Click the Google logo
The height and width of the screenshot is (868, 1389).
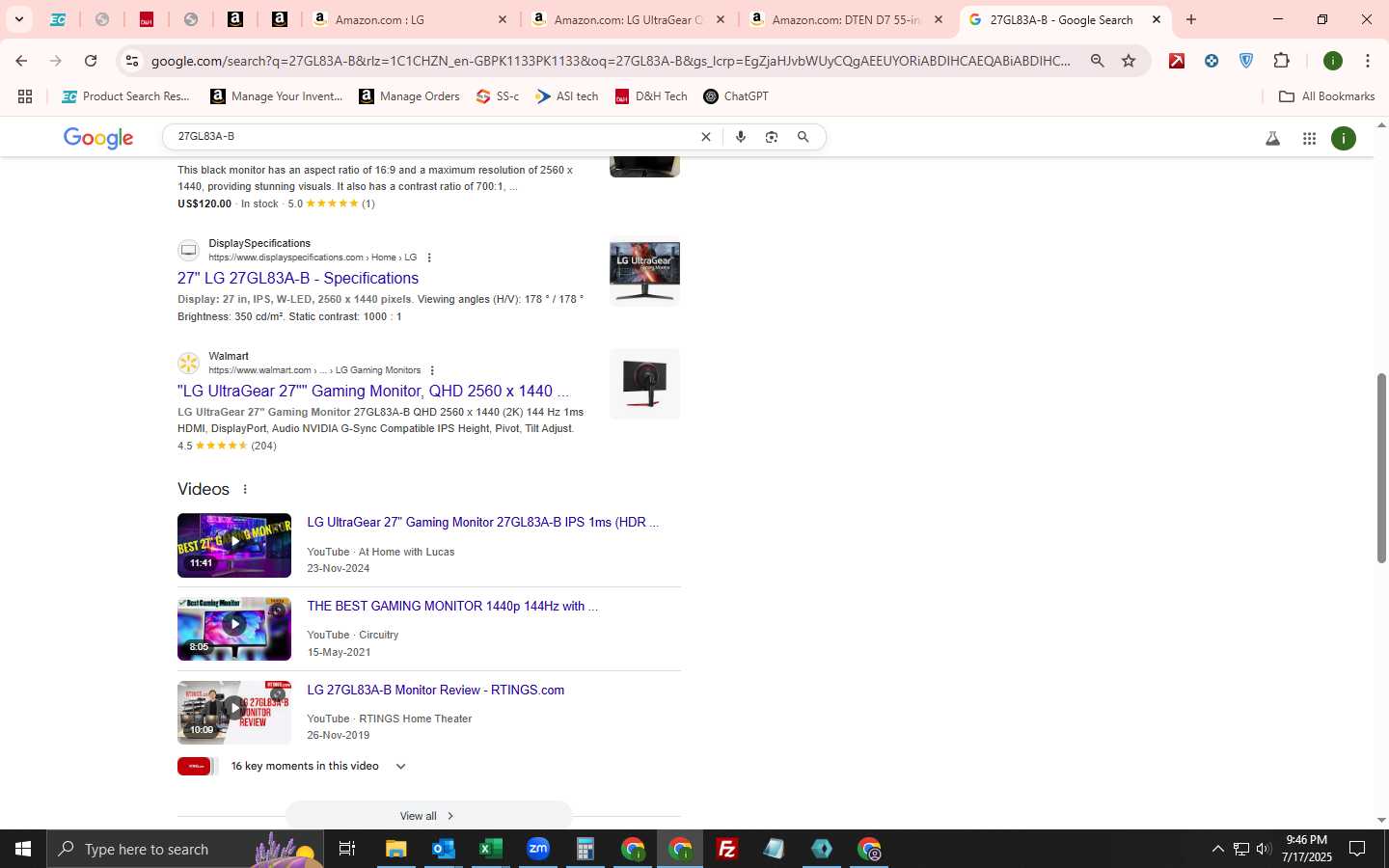[x=98, y=138]
